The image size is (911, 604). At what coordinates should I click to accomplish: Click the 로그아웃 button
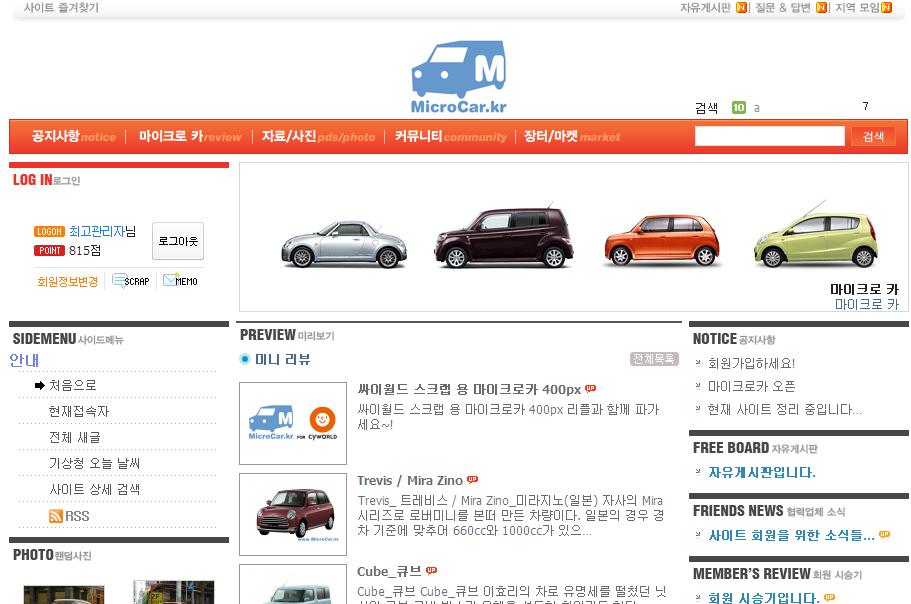(x=178, y=241)
